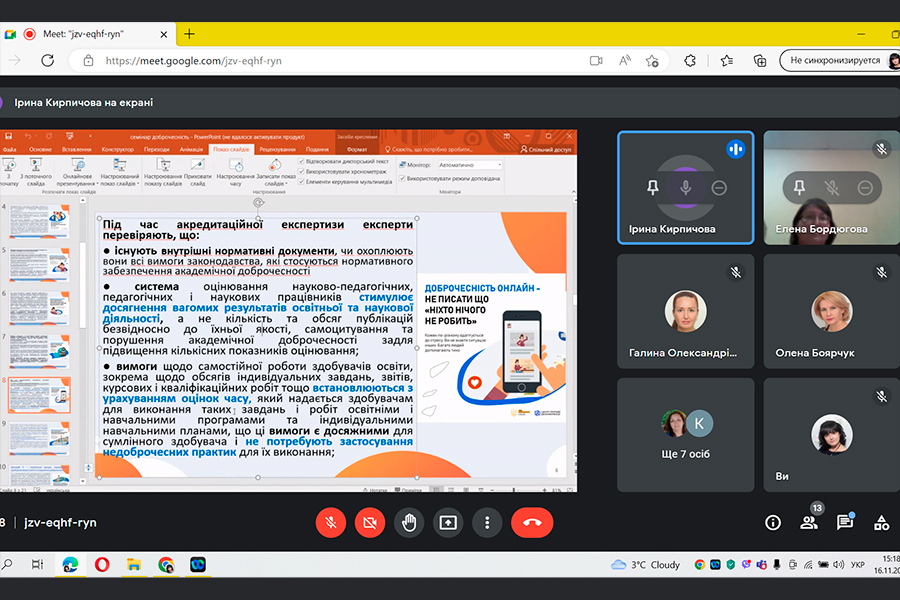Select the Галина Олександрі... participant tile
The height and width of the screenshot is (600, 900).
685,311
